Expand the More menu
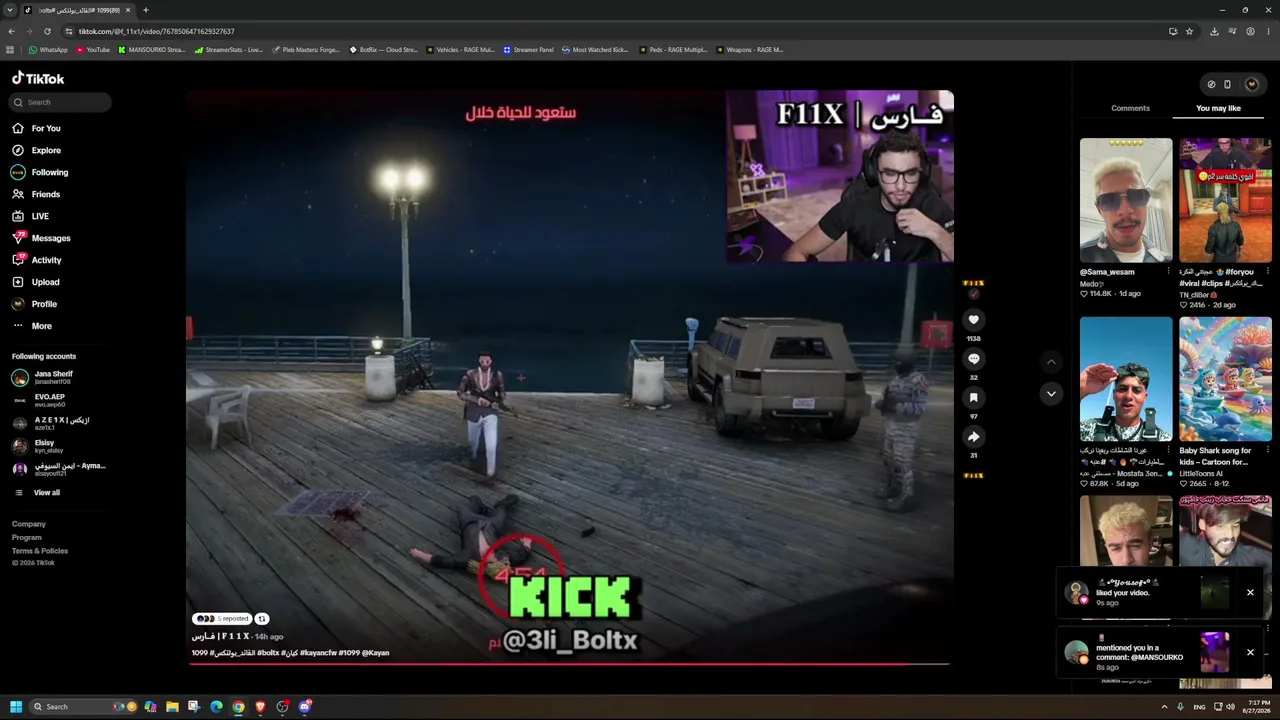 [x=32, y=326]
